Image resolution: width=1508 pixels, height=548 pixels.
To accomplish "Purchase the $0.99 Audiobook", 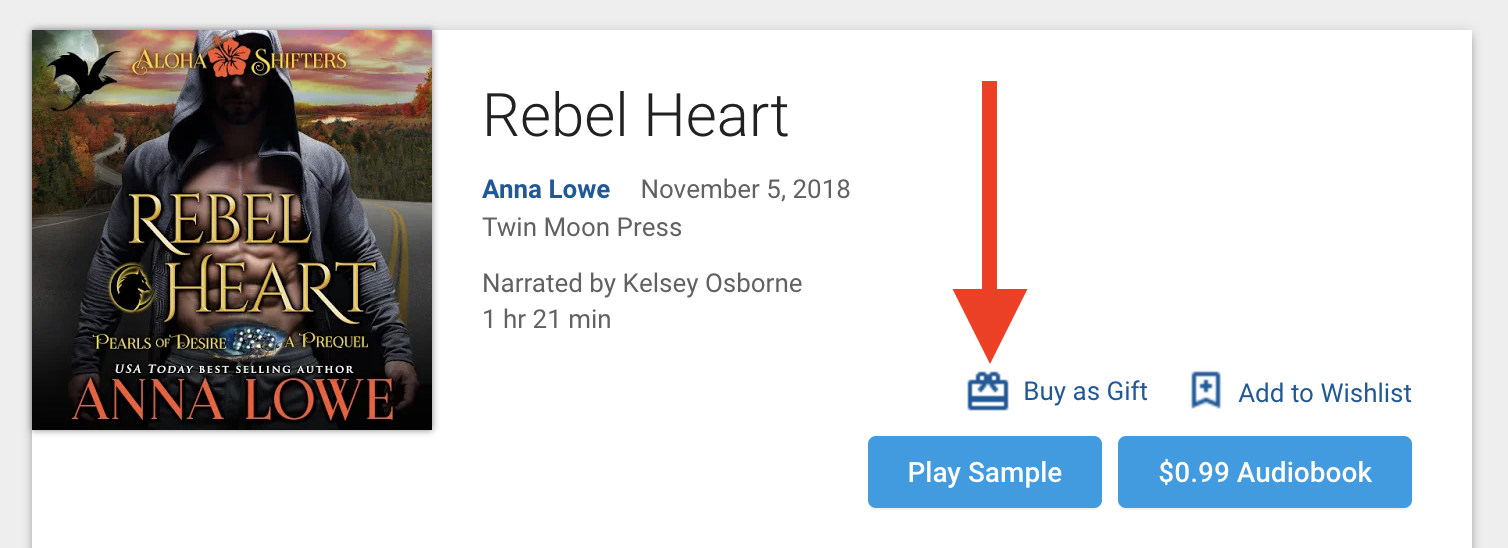I will click(x=1265, y=472).
